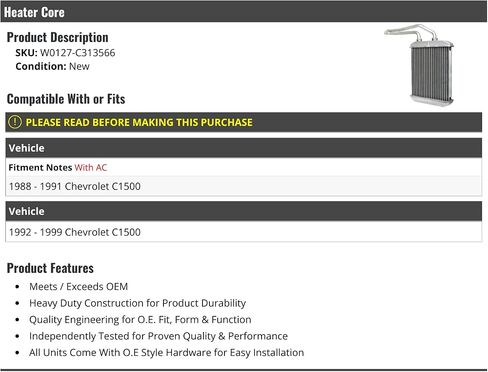Select the Heater Core title bar
This screenshot has width=488, height=372.
click(x=244, y=12)
